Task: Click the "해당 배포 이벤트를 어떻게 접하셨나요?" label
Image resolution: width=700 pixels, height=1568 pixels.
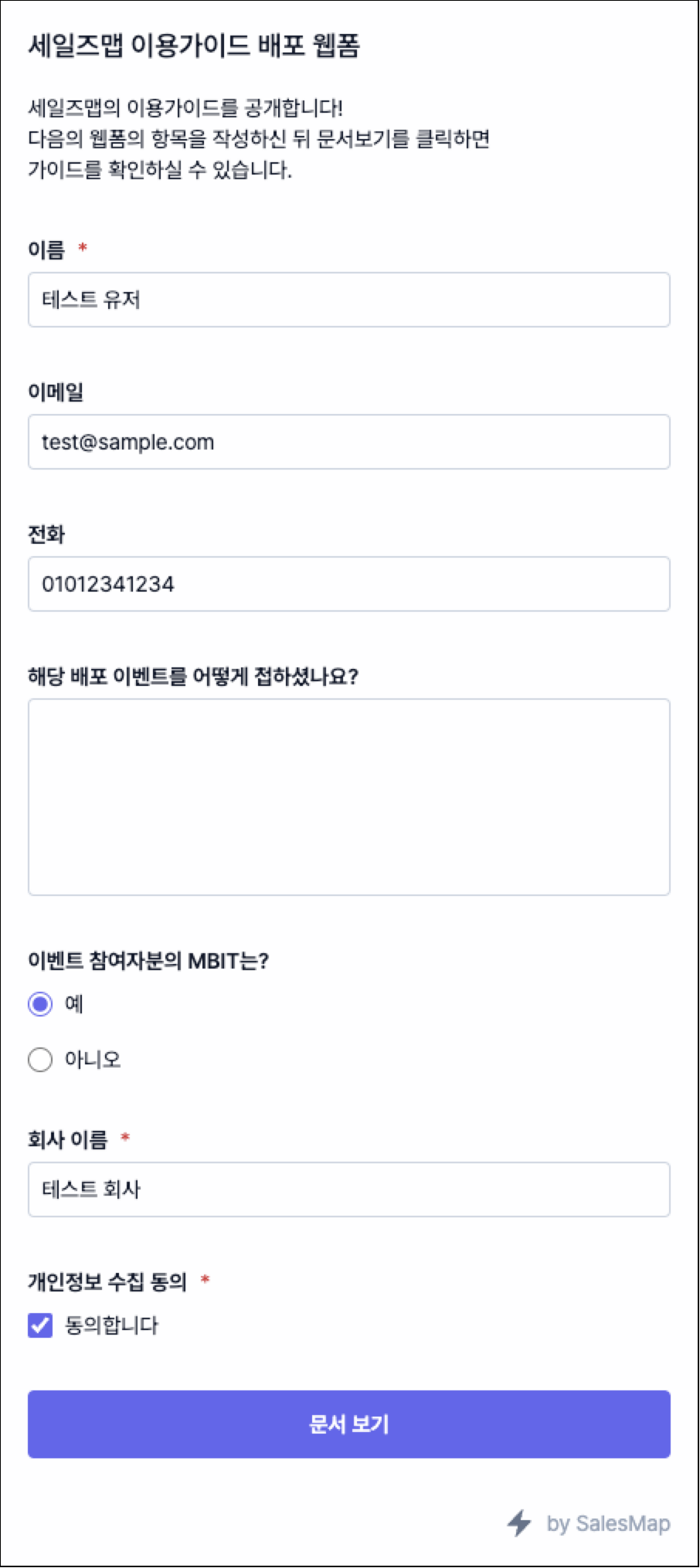Action: 193,677
